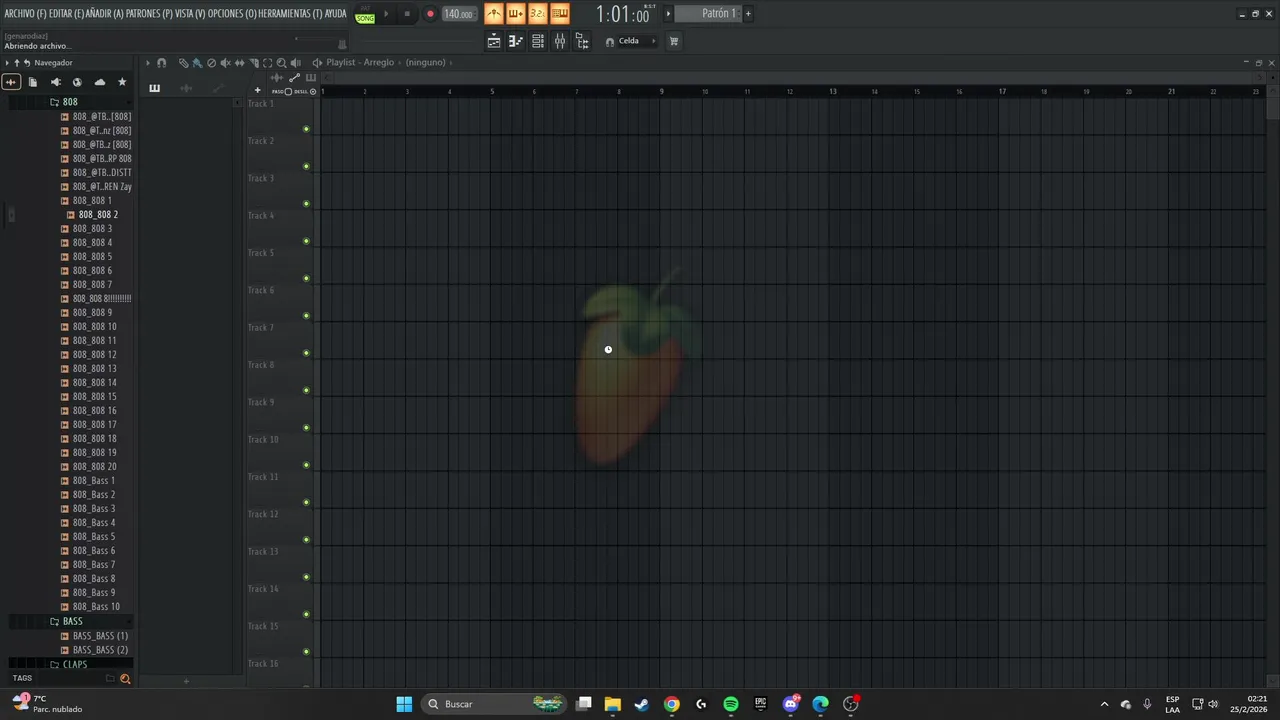Select the playlist Playback speaker tool
Screen dimensions: 1280x720
pos(295,62)
